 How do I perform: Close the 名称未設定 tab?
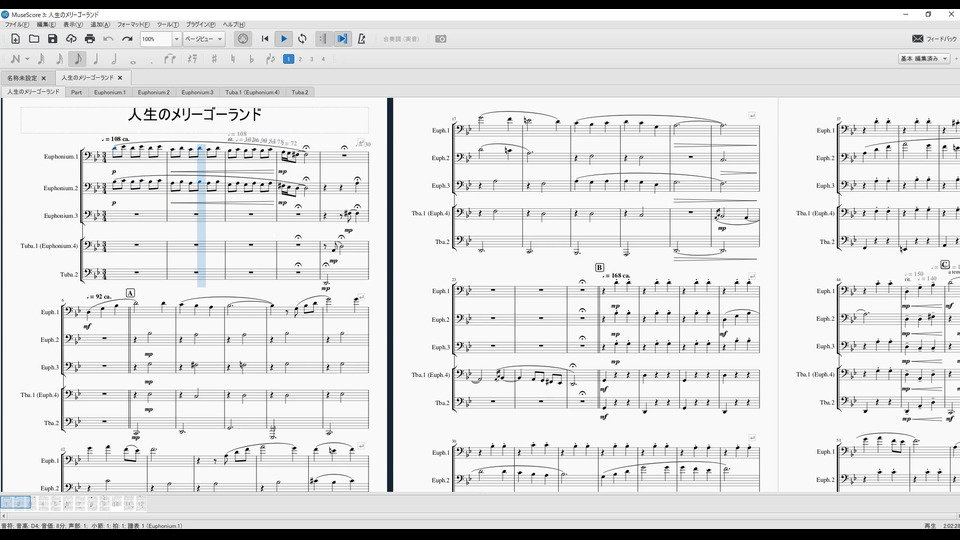[43, 78]
